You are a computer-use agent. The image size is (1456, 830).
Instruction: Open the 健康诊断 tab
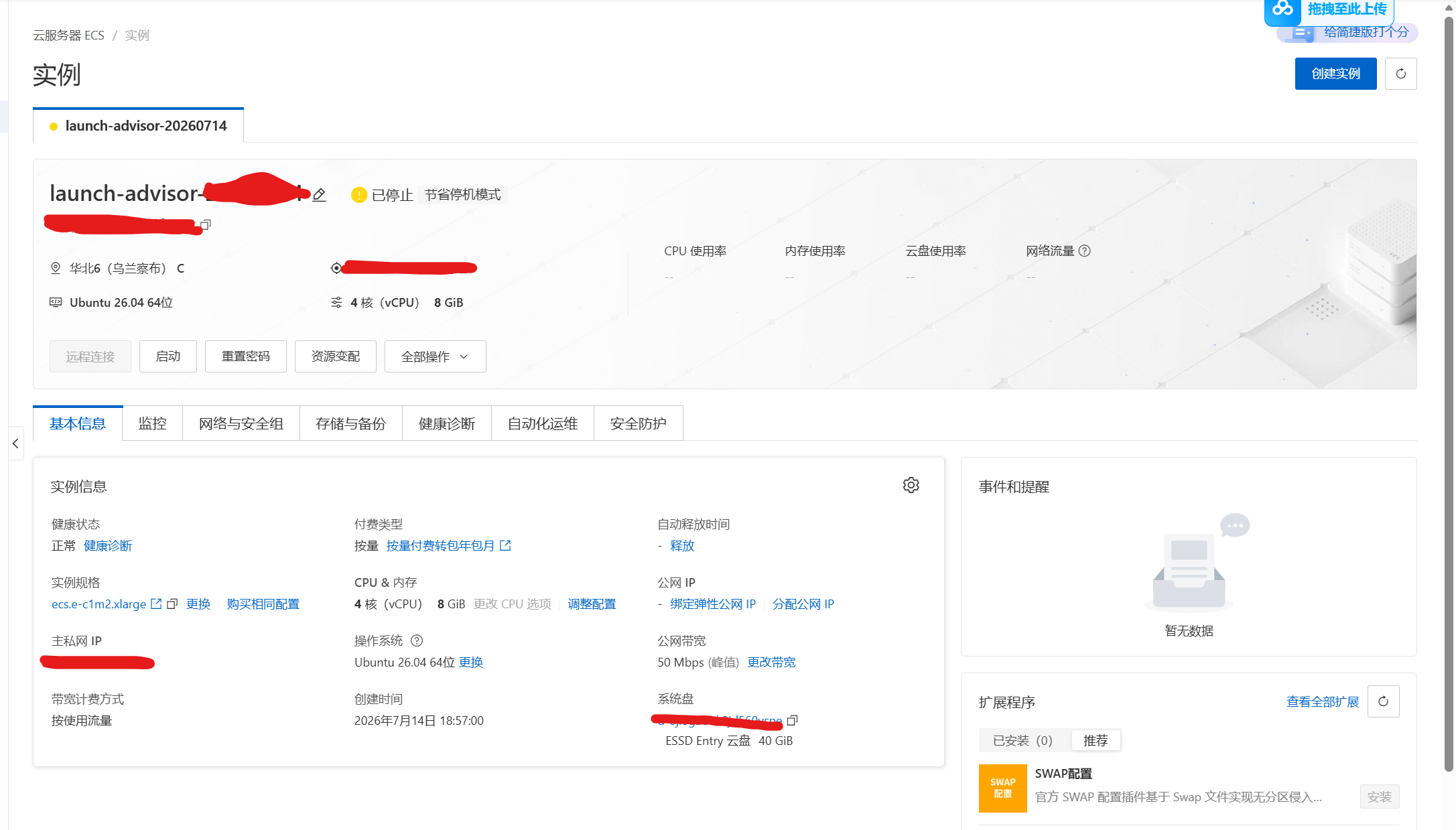tap(446, 423)
